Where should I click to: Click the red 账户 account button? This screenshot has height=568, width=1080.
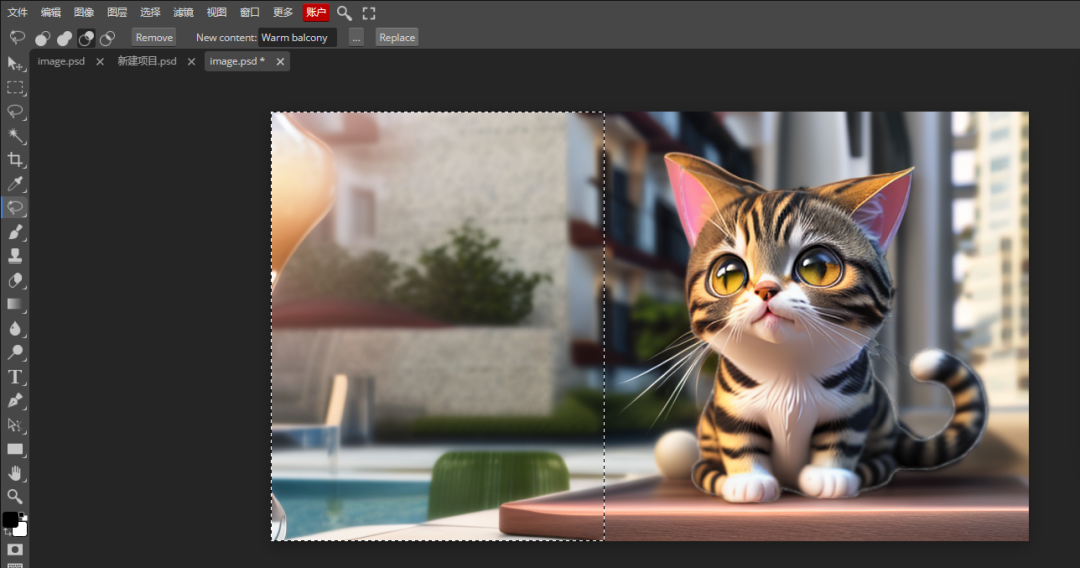[316, 12]
